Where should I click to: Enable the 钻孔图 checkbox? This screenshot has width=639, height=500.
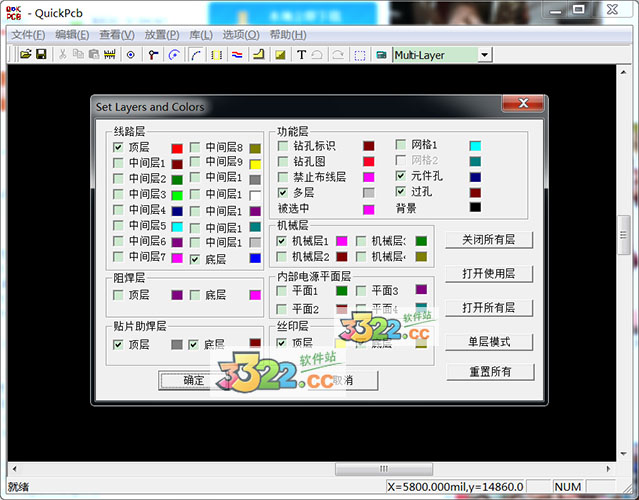point(283,161)
